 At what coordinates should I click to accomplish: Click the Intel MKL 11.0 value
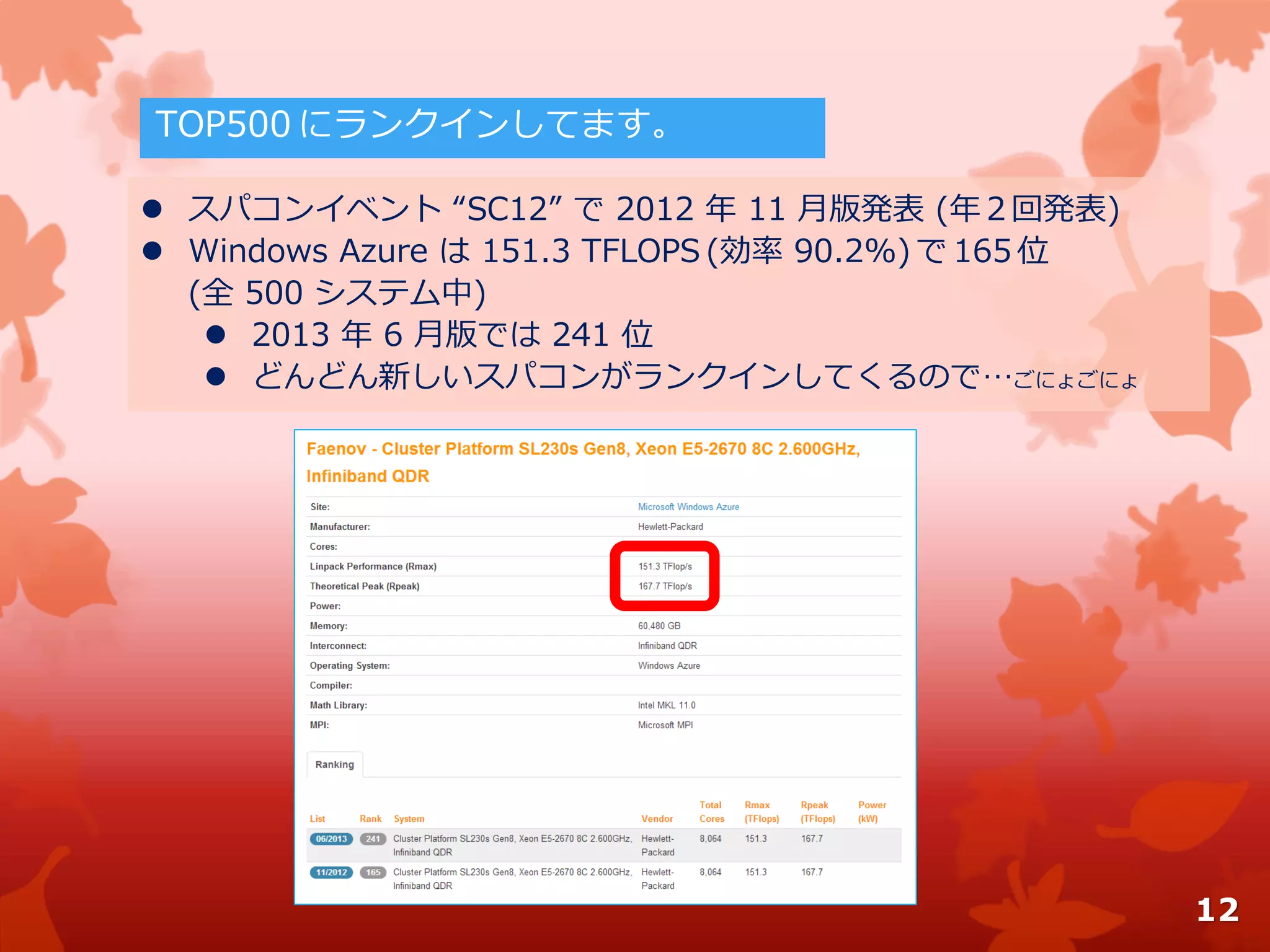coord(667,705)
